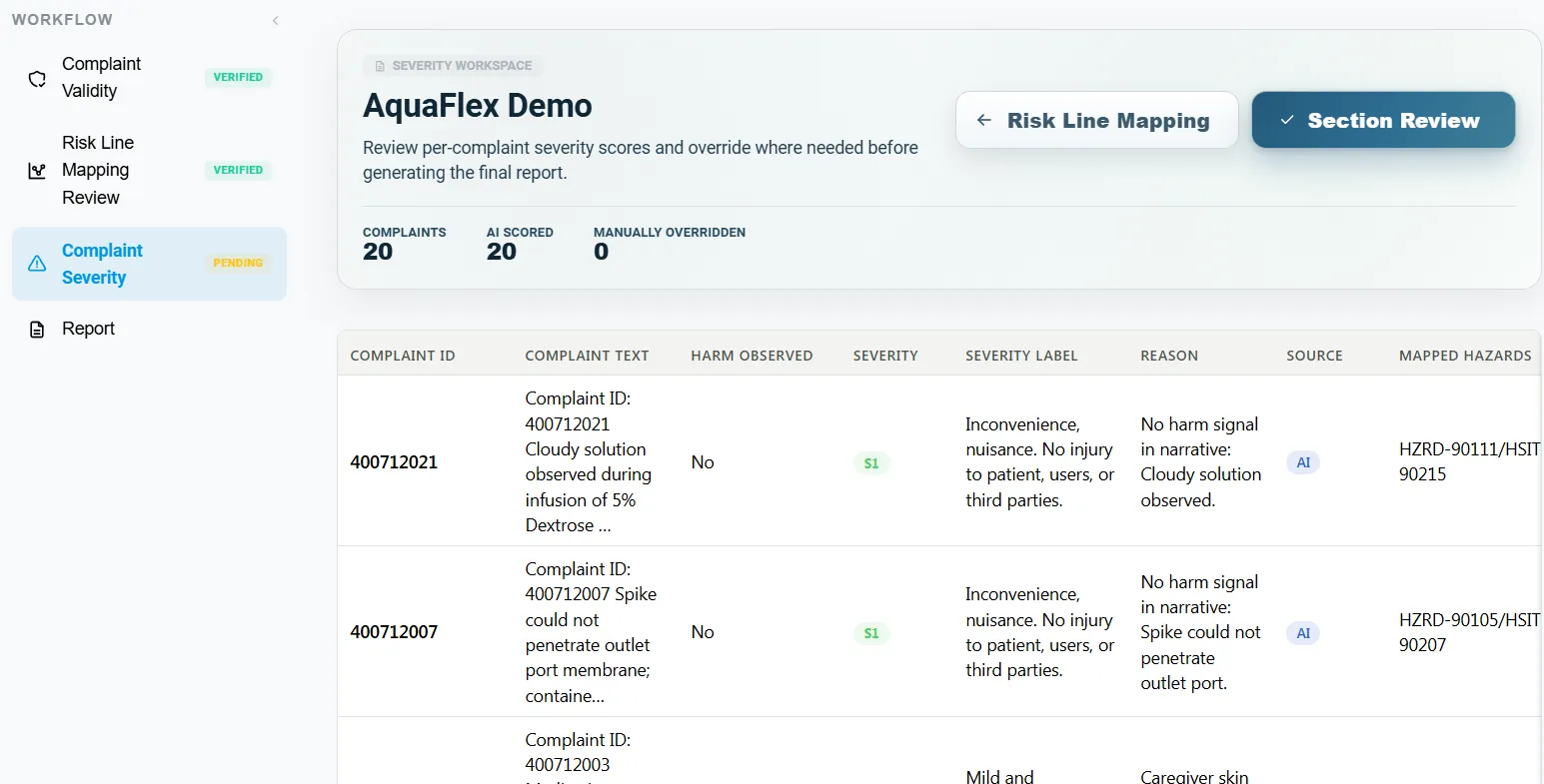Click the Section Review button
Screen dimensions: 1544x784
1383,120
